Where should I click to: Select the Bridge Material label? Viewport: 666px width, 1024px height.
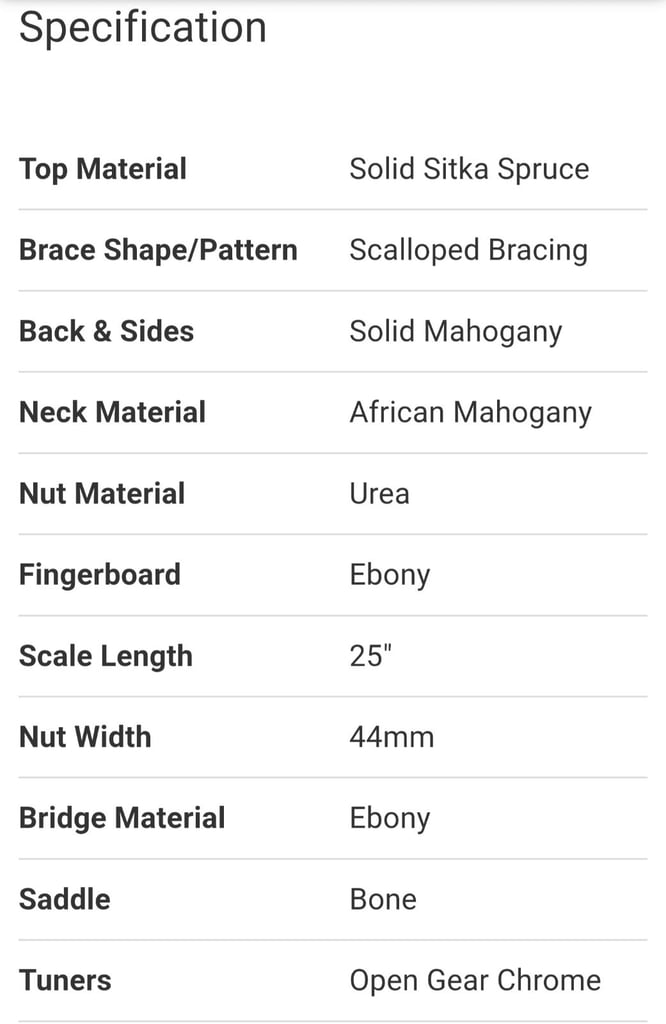click(122, 818)
